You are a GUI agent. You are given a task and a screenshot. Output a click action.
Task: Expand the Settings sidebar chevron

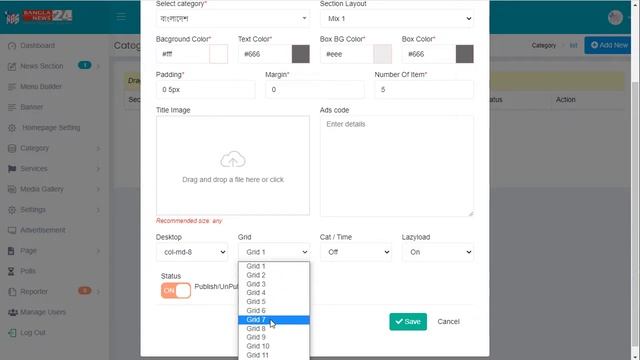click(x=98, y=210)
